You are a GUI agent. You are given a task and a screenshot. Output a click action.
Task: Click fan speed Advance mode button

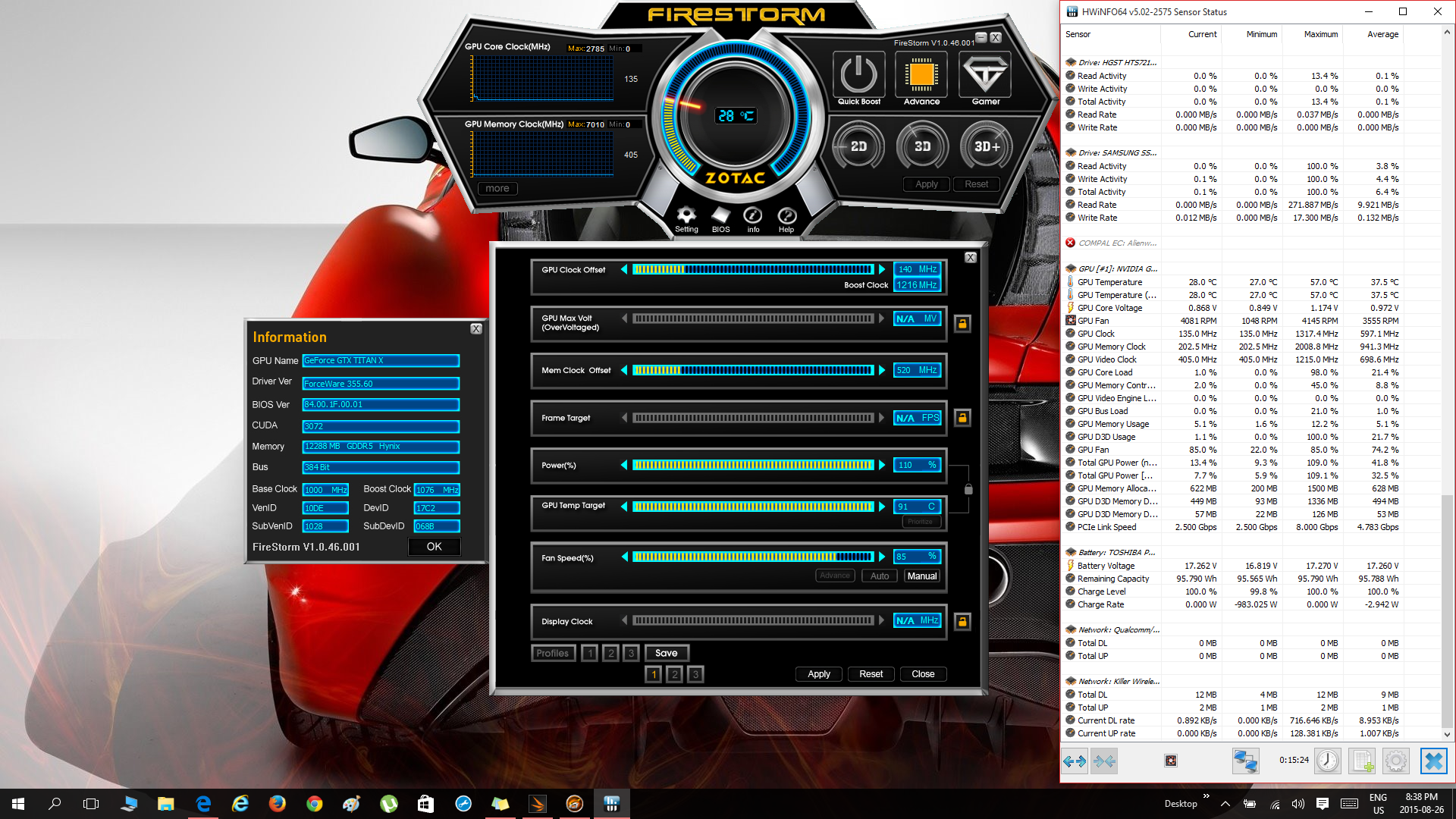835,576
